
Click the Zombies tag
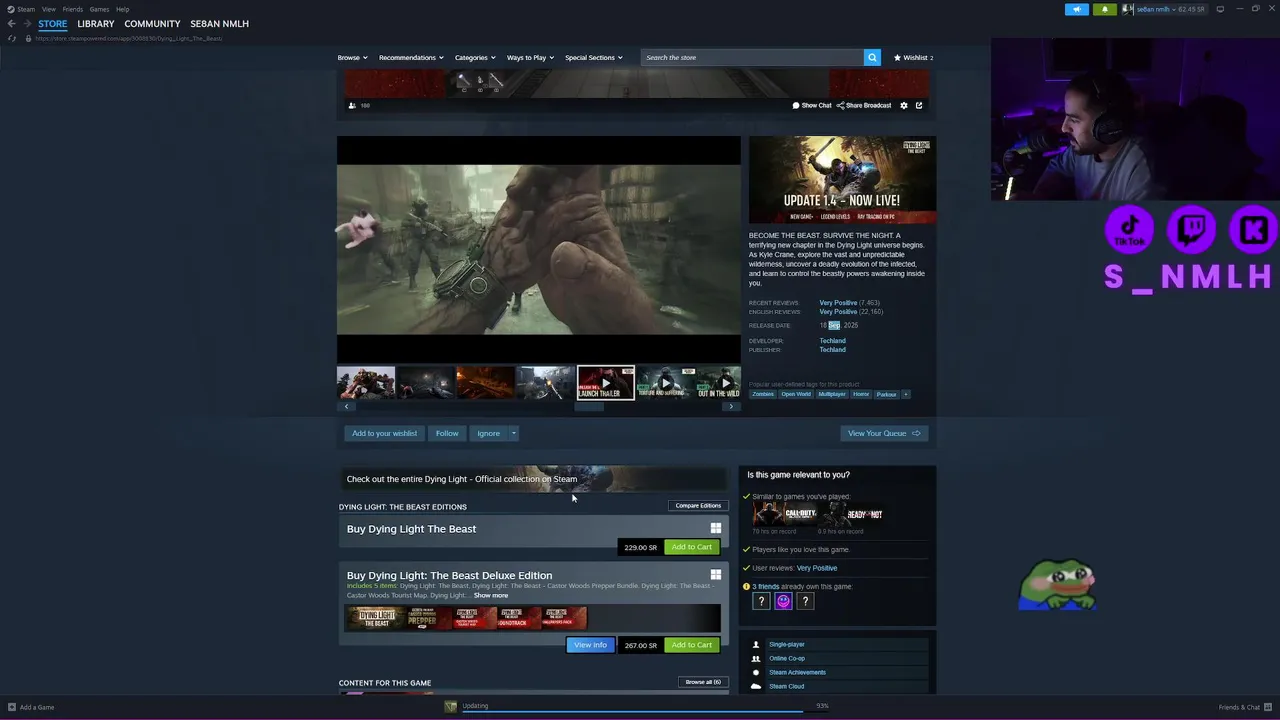point(763,394)
